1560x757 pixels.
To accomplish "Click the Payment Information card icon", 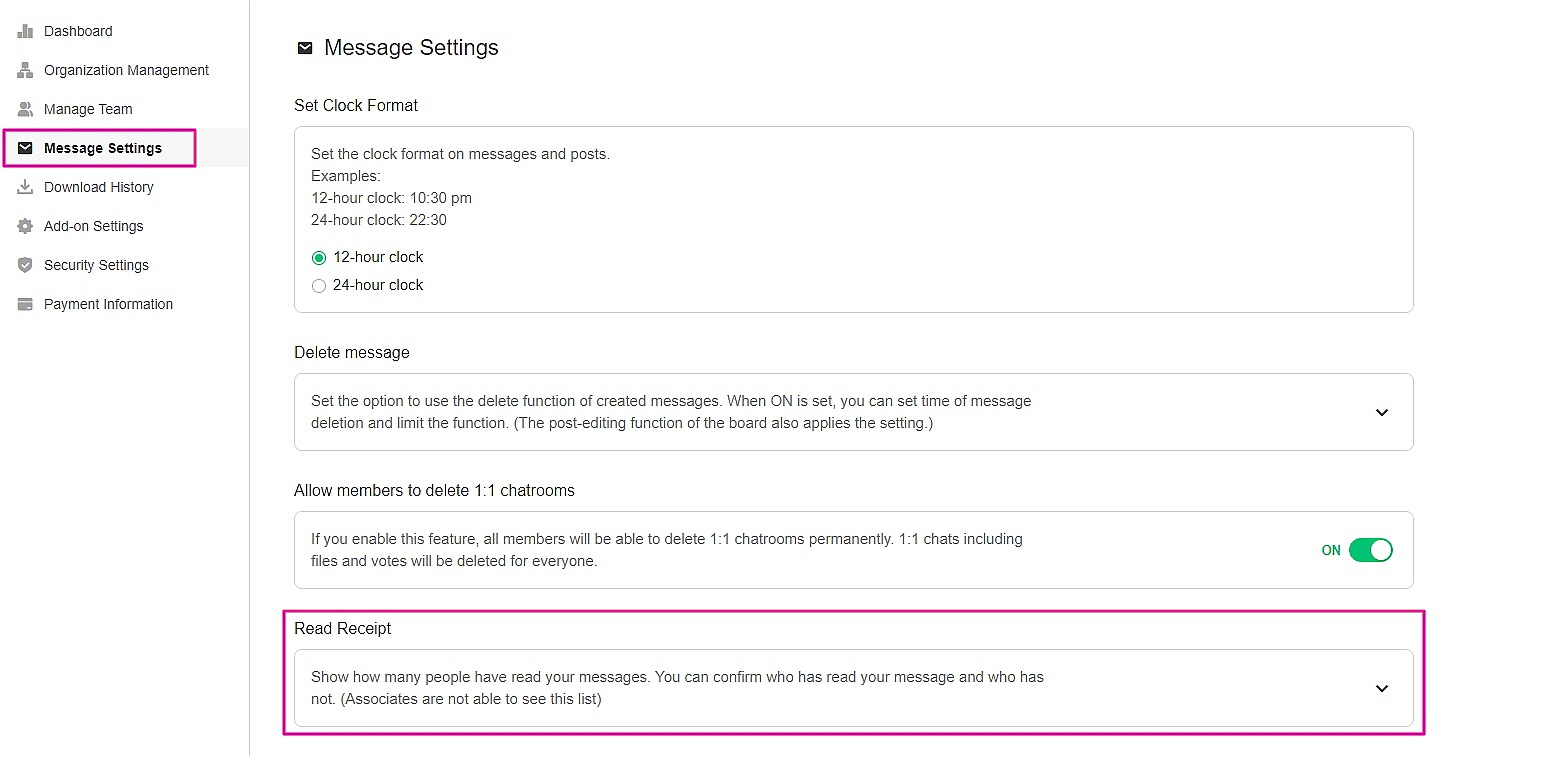I will (25, 304).
